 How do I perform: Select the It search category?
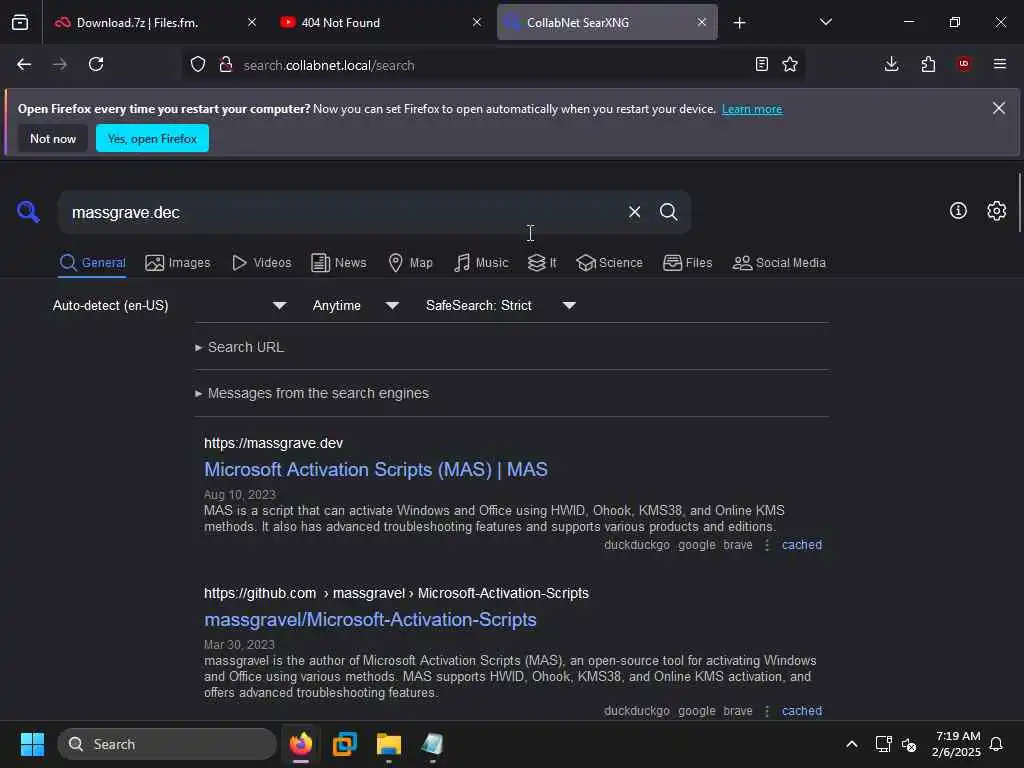[x=542, y=263]
